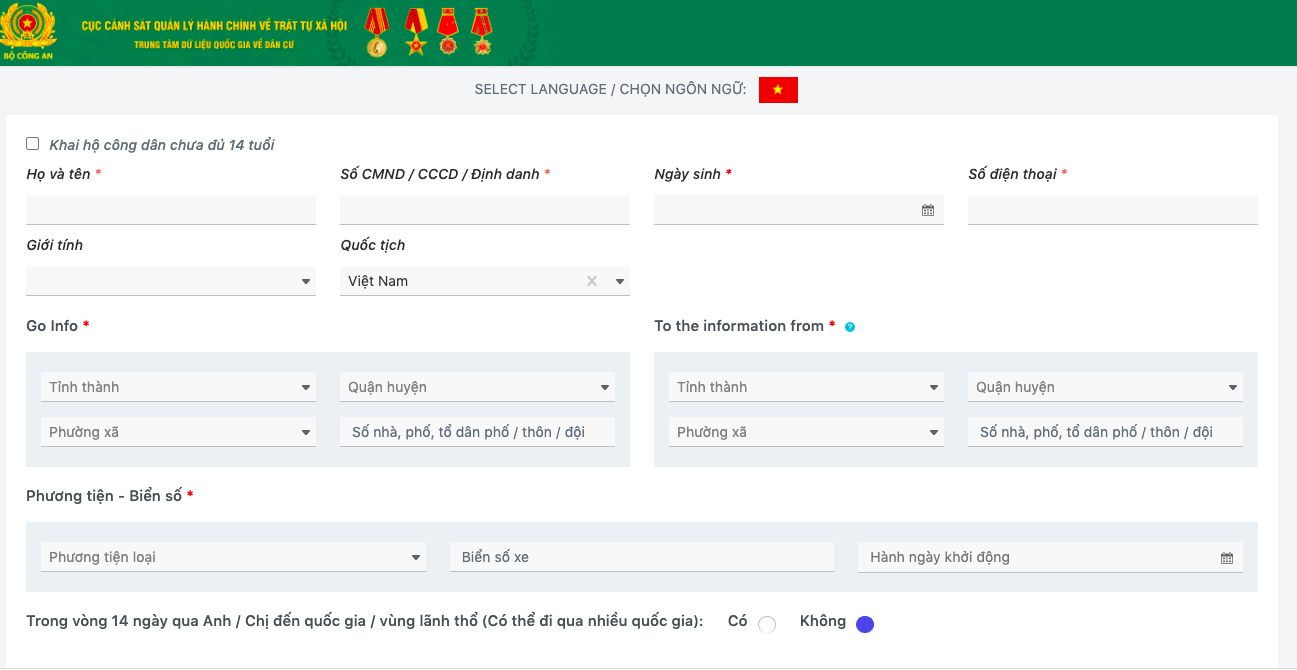Open the Ngày sinh calendar picker icon

[x=927, y=210]
